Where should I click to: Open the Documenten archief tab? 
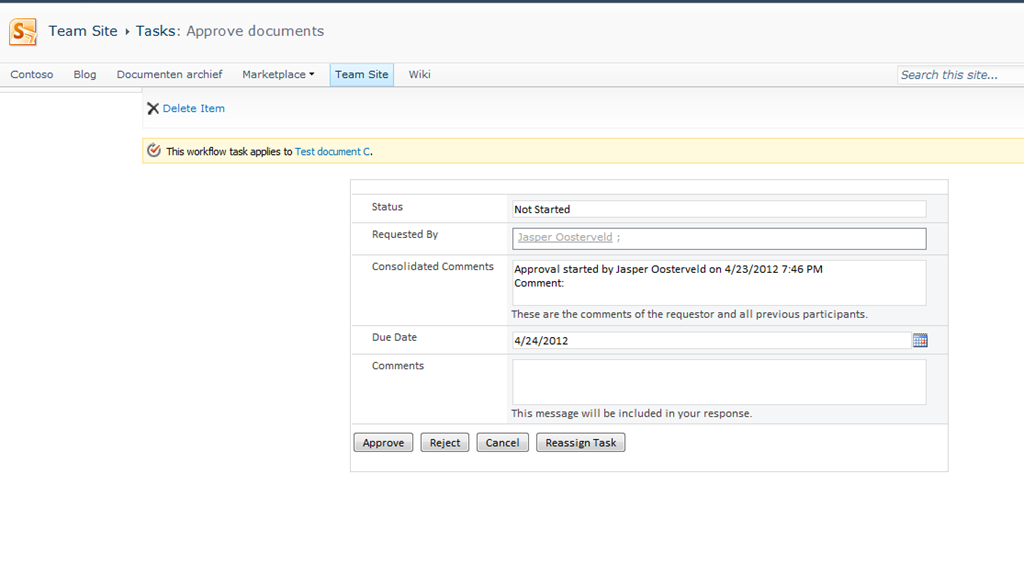(x=169, y=74)
